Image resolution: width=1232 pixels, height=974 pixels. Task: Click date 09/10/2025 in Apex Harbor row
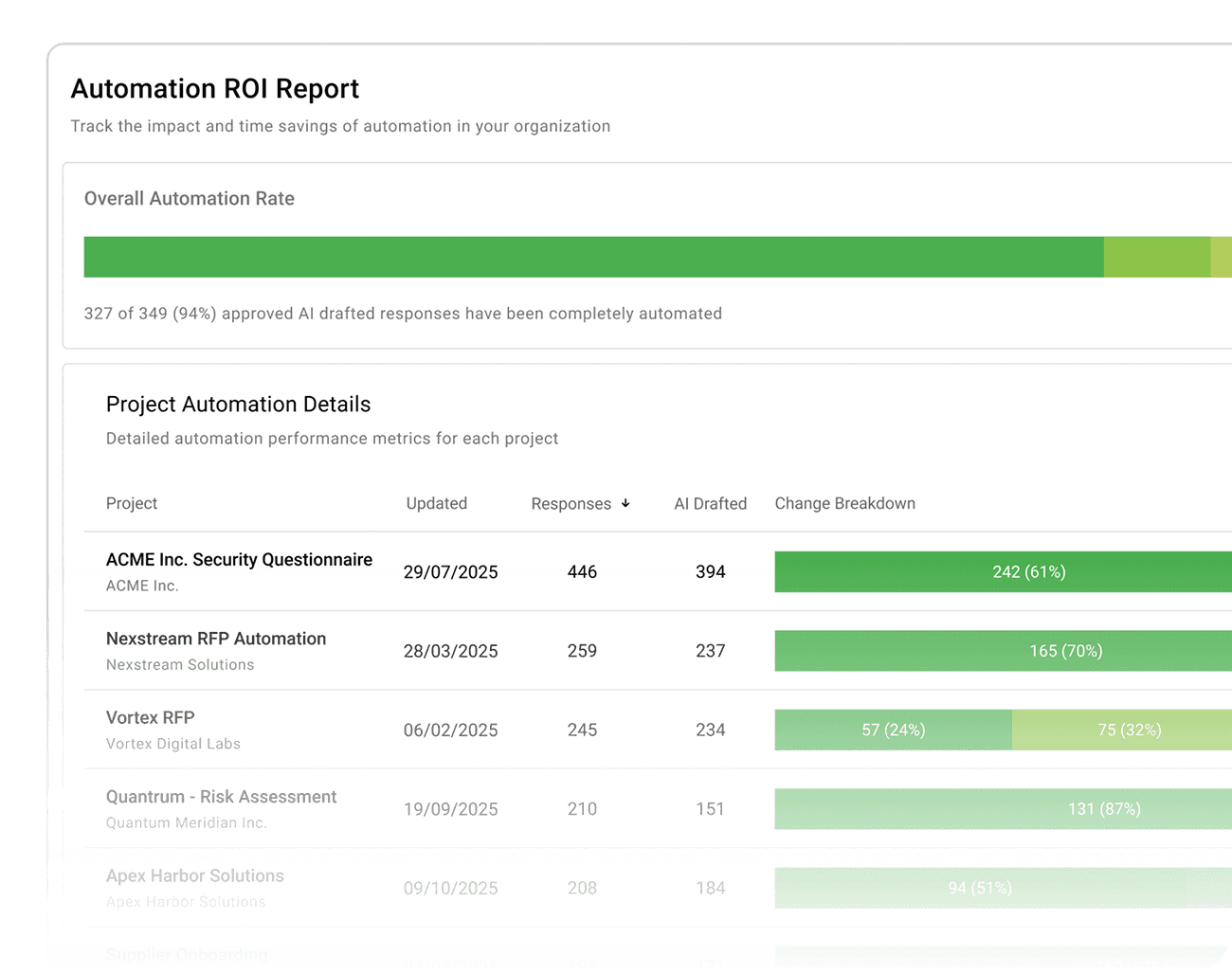point(451,889)
